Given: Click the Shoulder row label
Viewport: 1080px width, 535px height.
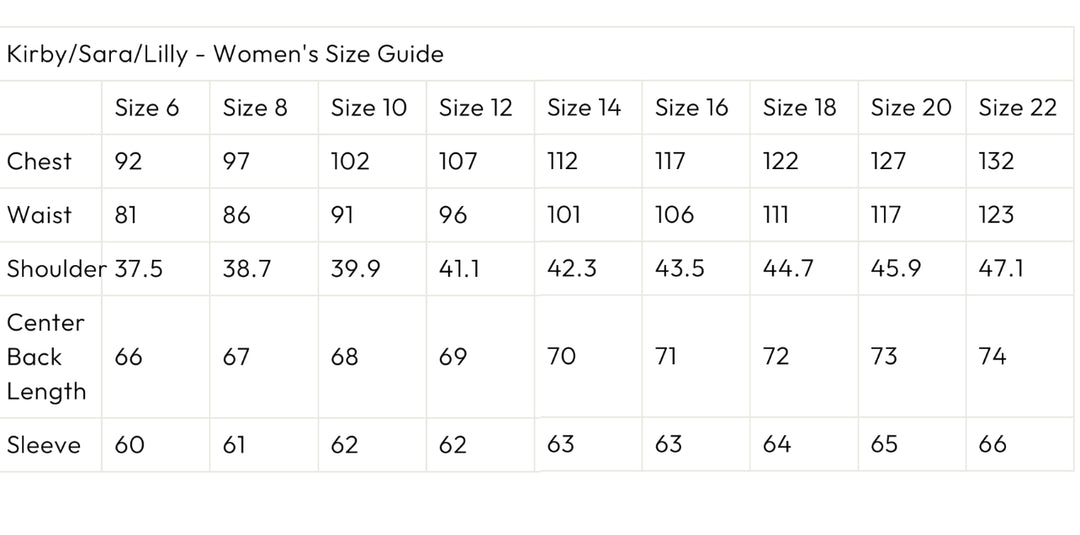Looking at the screenshot, I should (x=57, y=269).
